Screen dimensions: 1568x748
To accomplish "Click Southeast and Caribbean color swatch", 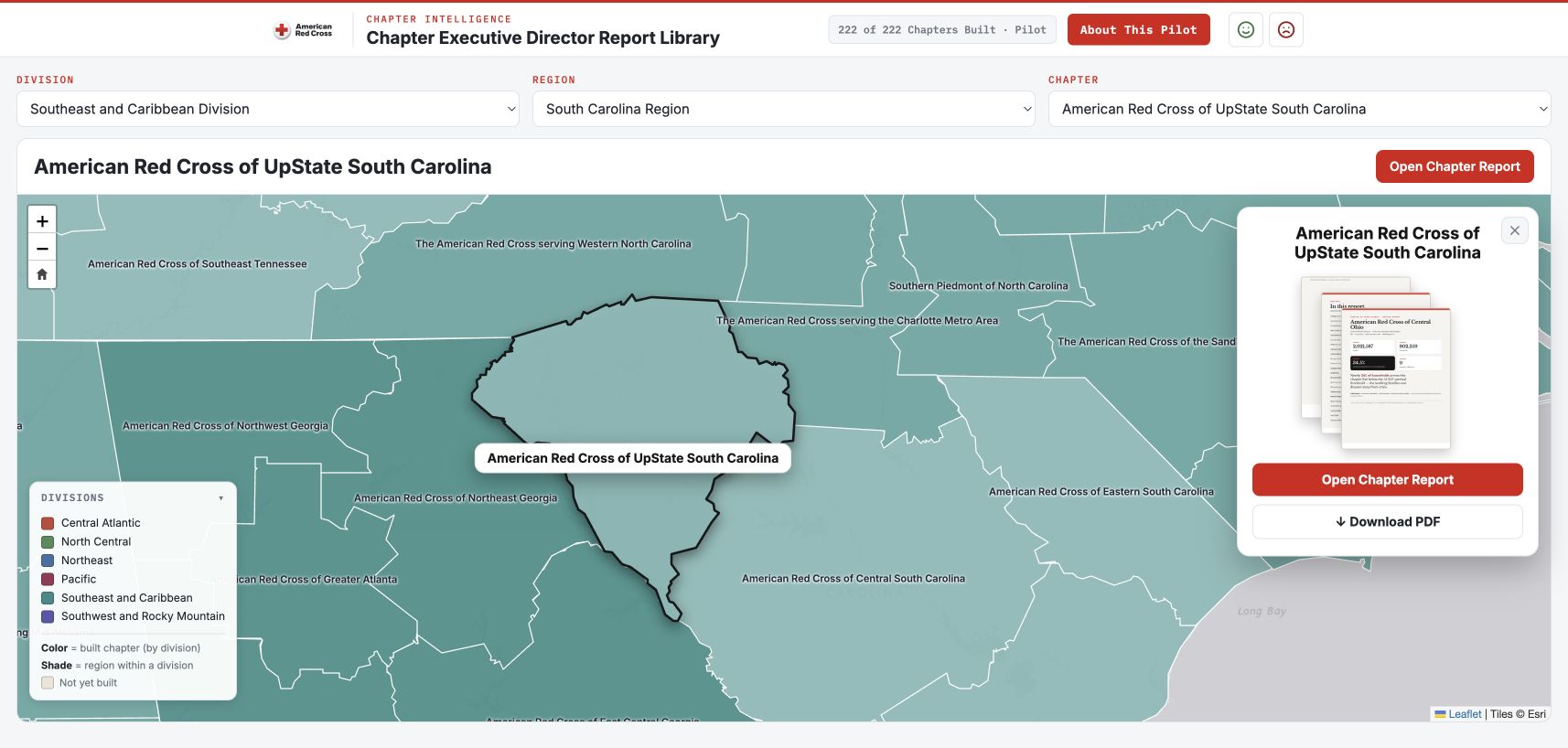I will pos(48,598).
